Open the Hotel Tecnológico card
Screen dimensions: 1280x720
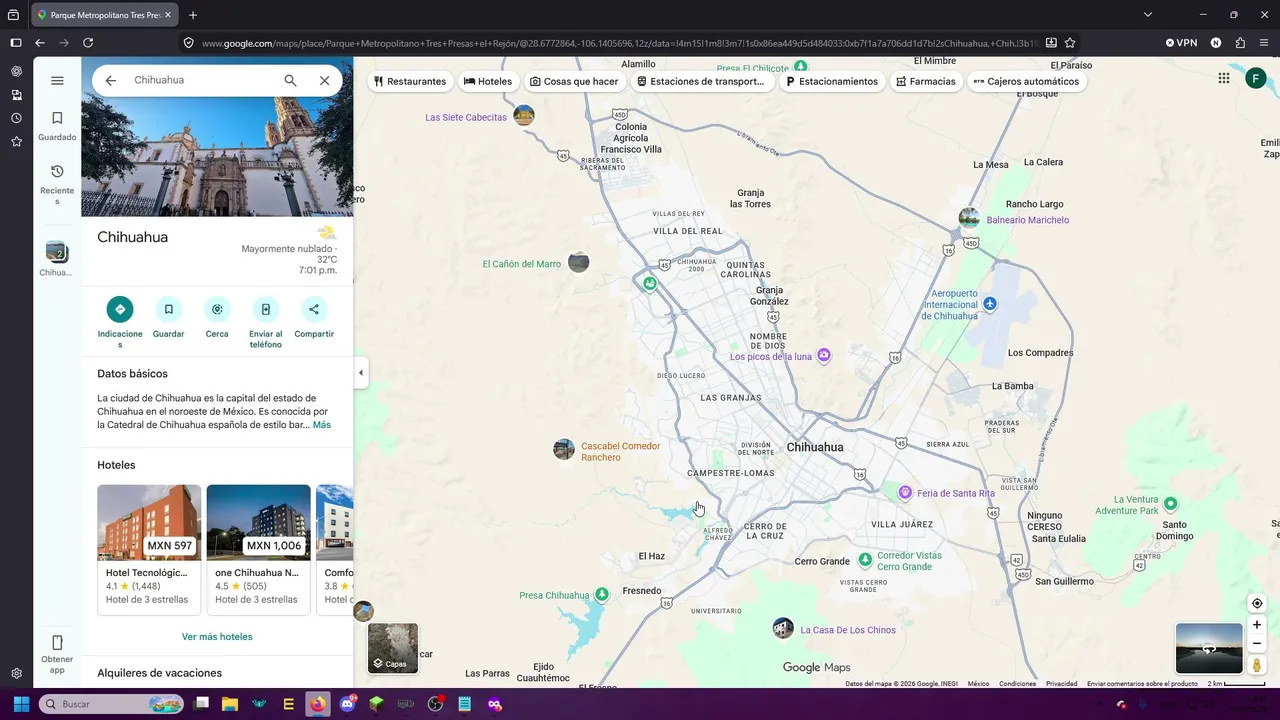coord(149,549)
